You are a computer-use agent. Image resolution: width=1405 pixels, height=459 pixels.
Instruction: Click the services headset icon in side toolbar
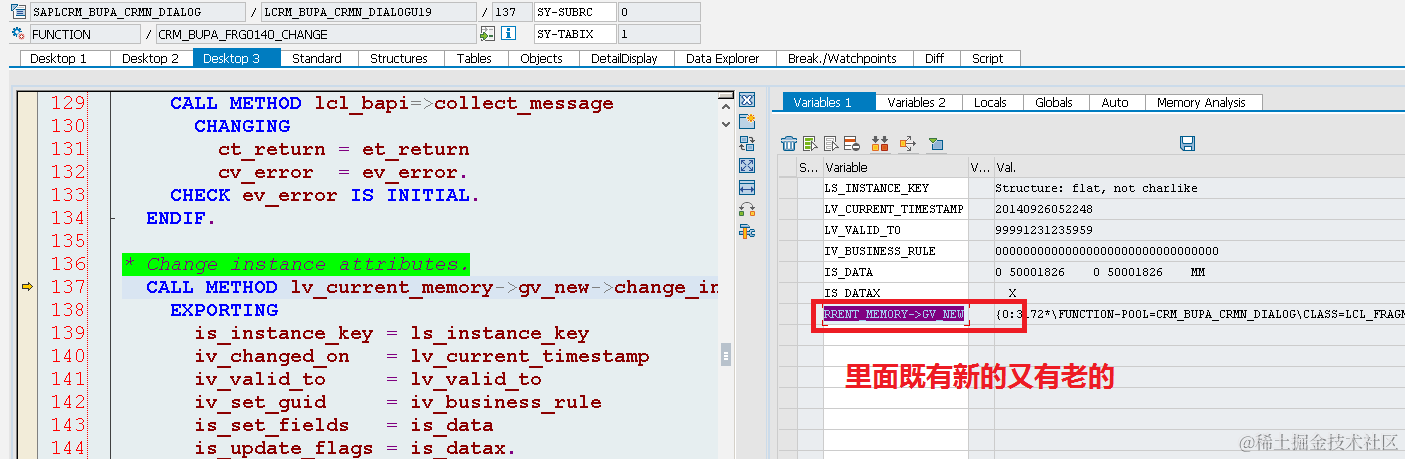747,210
